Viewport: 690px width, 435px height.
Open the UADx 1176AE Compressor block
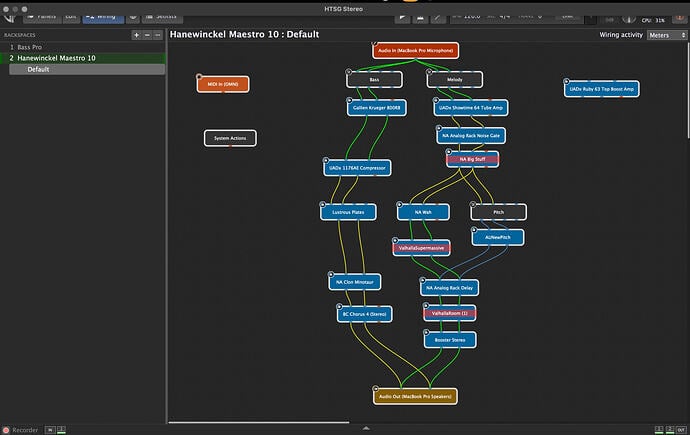tap(357, 168)
